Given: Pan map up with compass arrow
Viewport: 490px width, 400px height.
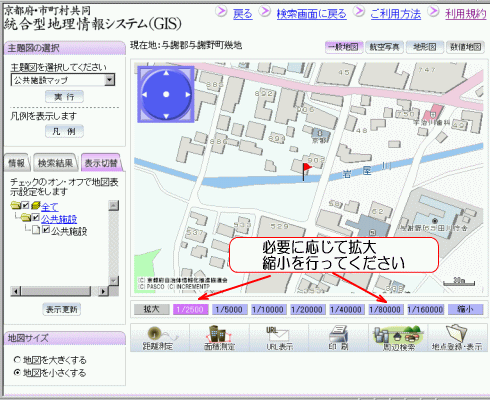Looking at the screenshot, I should click(166, 72).
